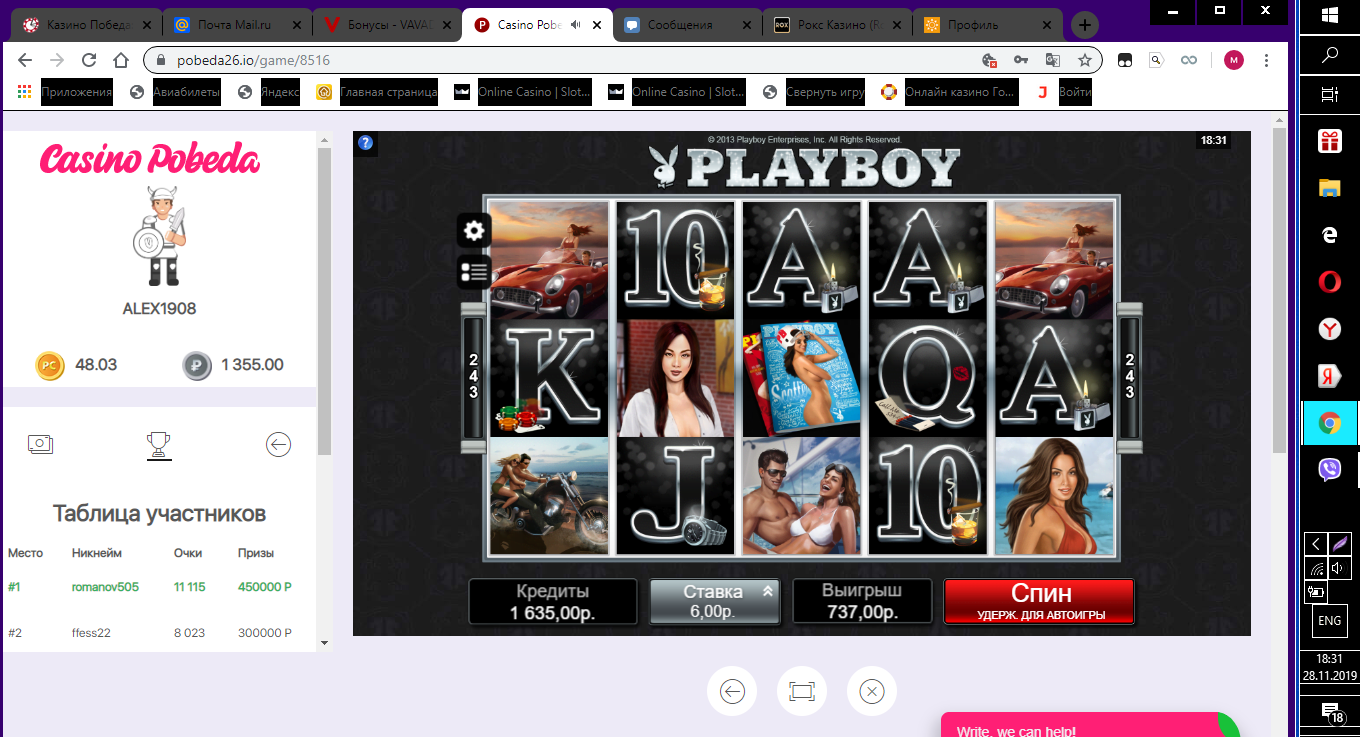Screen dimensions: 1360x737
Task: Open Yandex Browser from the taskbar
Action: pos(1329,329)
